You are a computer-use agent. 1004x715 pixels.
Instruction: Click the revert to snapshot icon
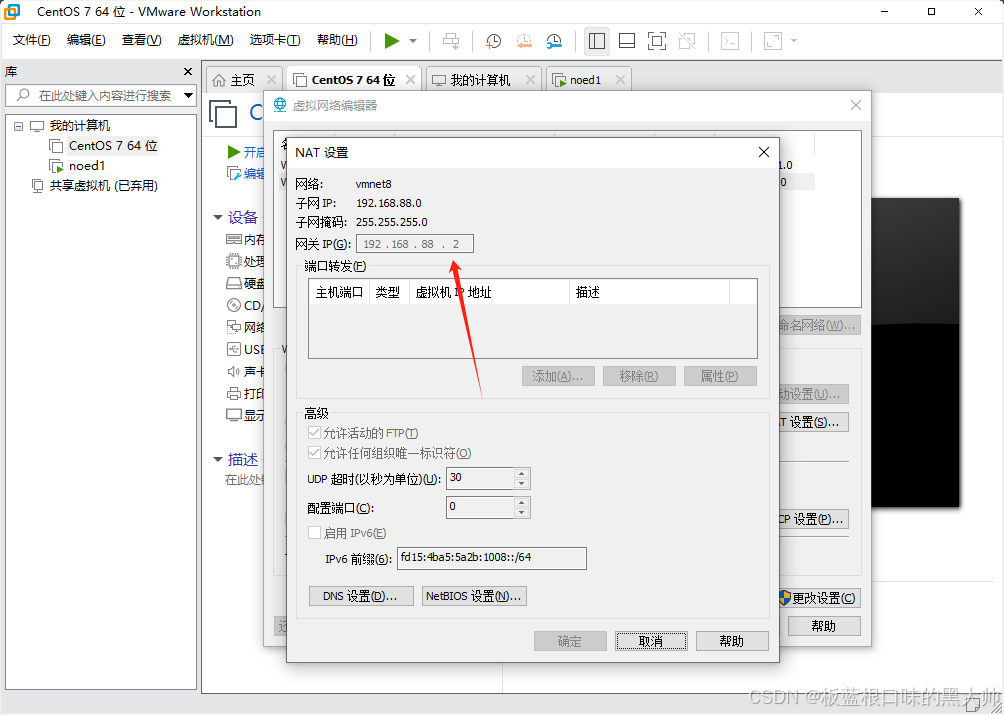click(524, 41)
